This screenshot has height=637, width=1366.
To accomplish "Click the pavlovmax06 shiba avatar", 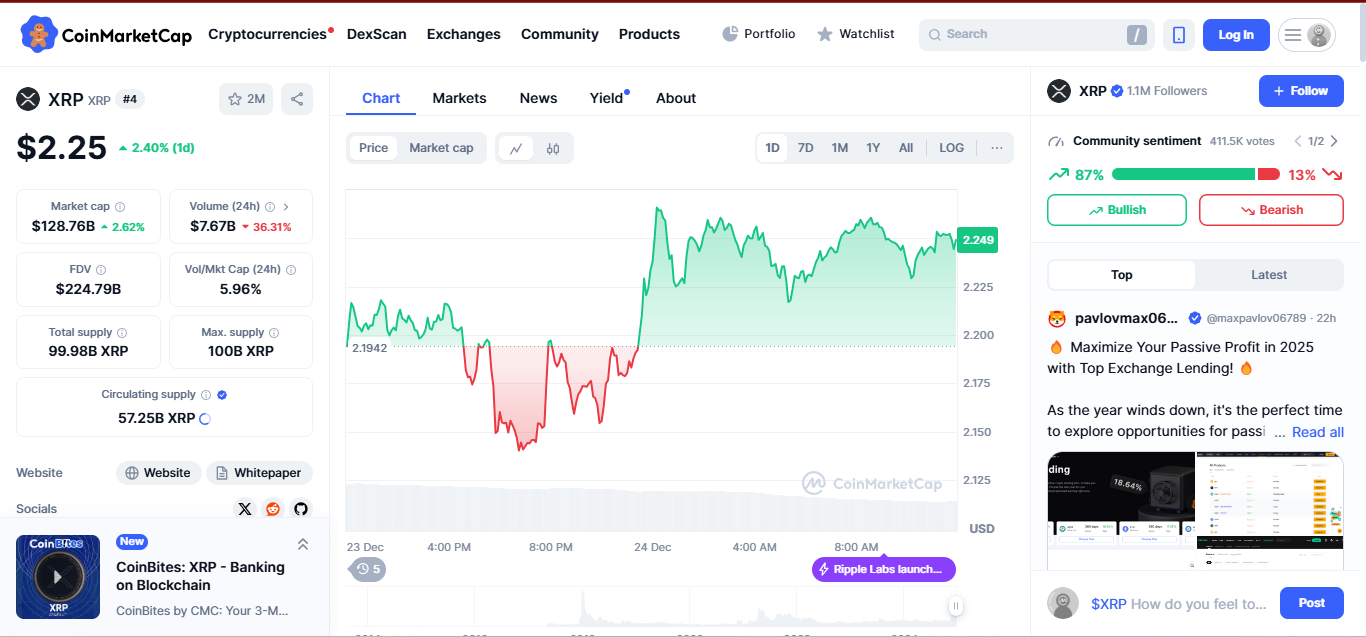I will point(1057,318).
